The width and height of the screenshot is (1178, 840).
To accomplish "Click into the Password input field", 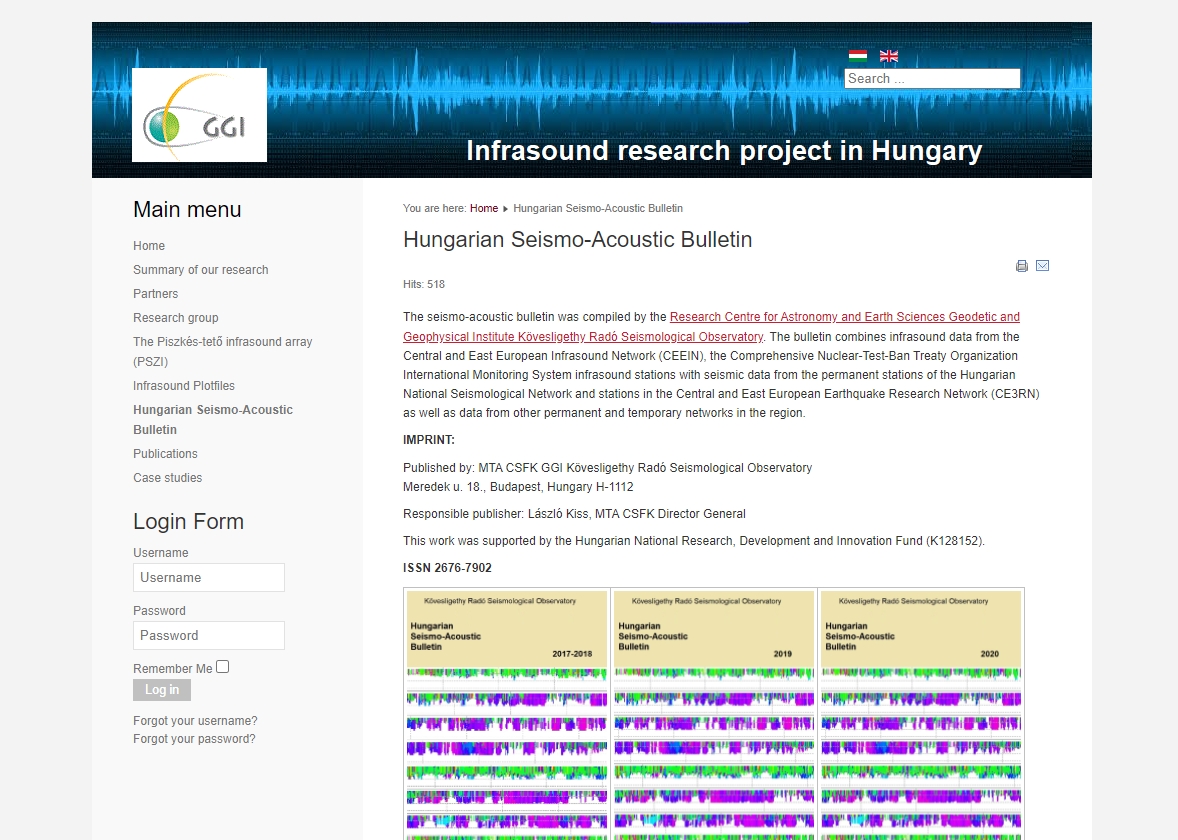I will pyautogui.click(x=209, y=636).
